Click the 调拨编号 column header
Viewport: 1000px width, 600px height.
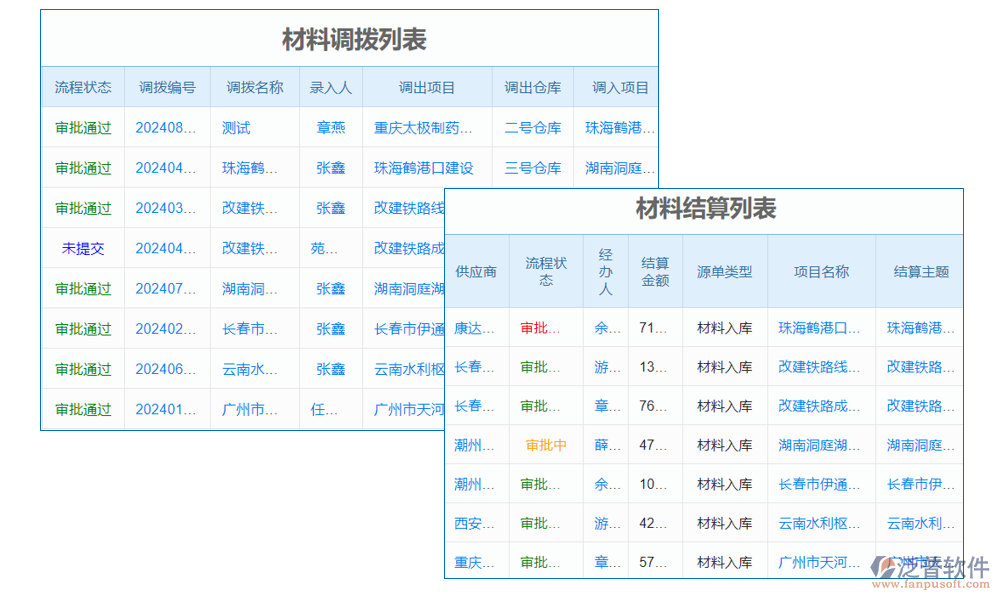(166, 87)
